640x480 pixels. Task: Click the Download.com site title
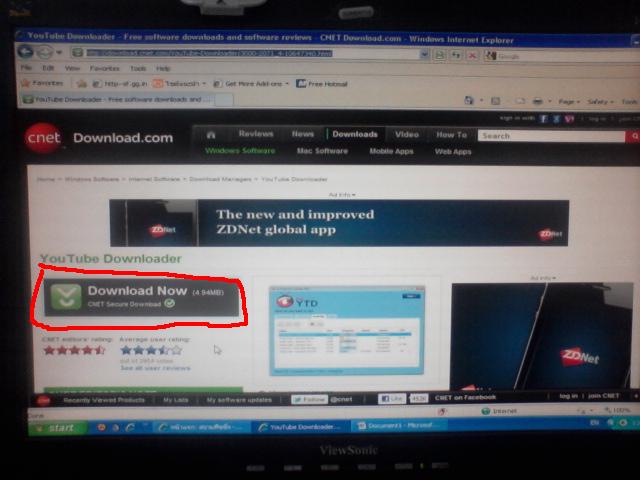click(x=123, y=138)
